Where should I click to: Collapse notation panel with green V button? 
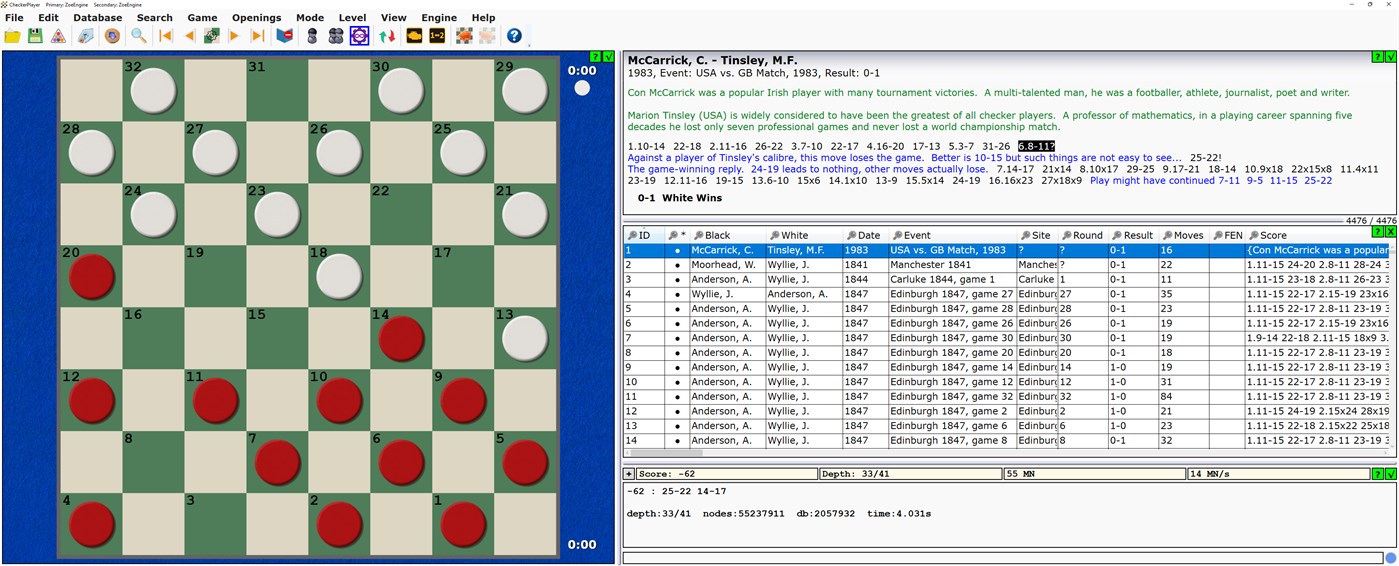1390,57
